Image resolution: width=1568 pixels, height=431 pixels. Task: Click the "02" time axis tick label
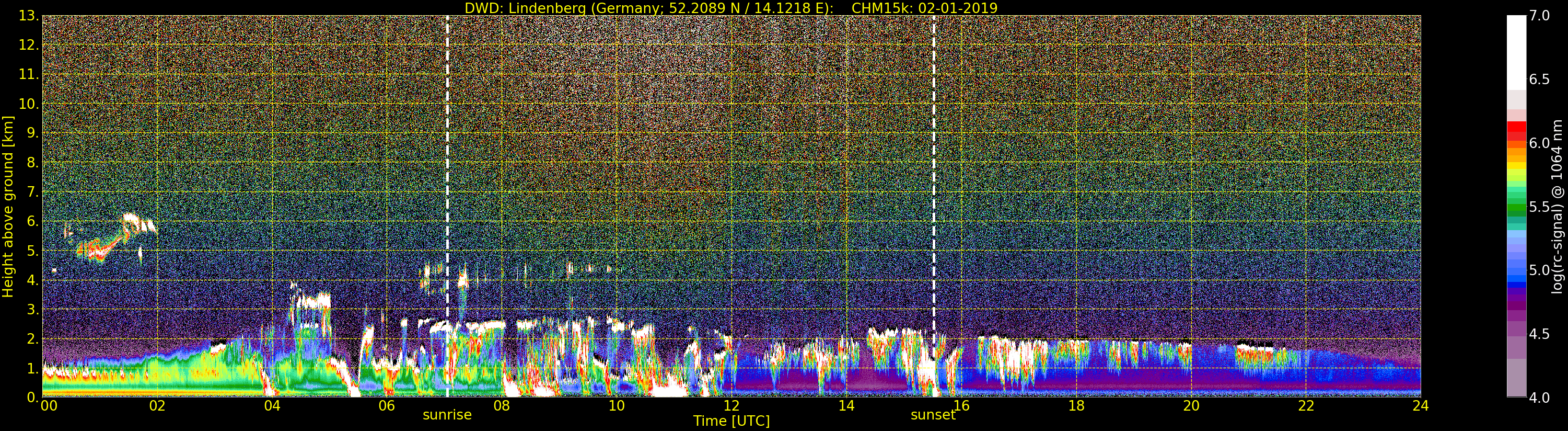click(x=157, y=406)
